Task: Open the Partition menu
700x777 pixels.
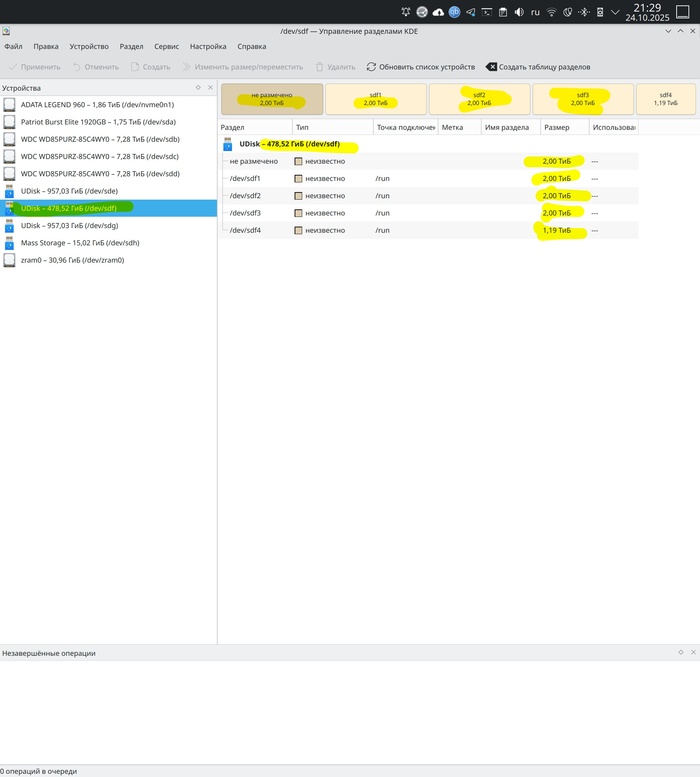Action: pos(131,46)
